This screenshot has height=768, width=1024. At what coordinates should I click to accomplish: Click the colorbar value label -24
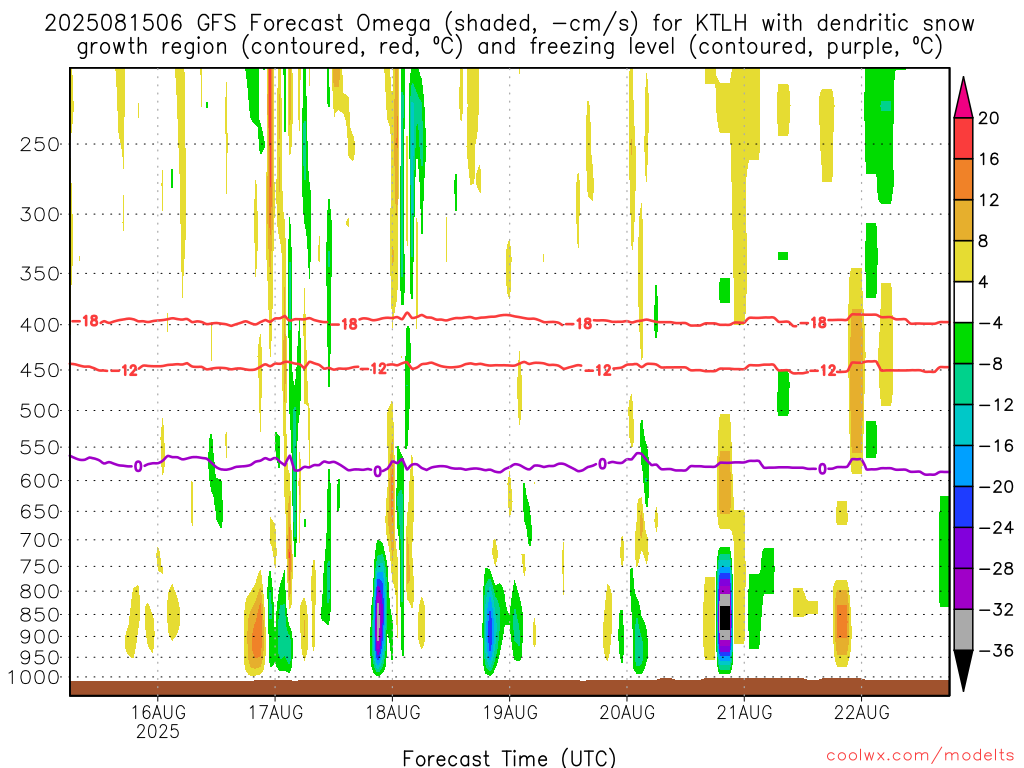(997, 528)
